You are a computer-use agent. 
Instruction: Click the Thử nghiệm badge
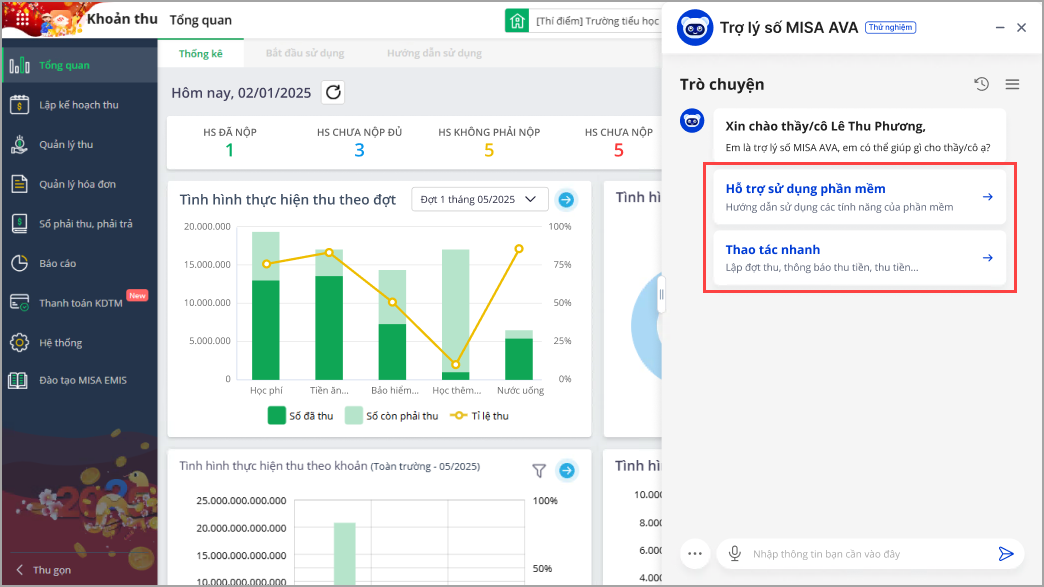click(890, 27)
